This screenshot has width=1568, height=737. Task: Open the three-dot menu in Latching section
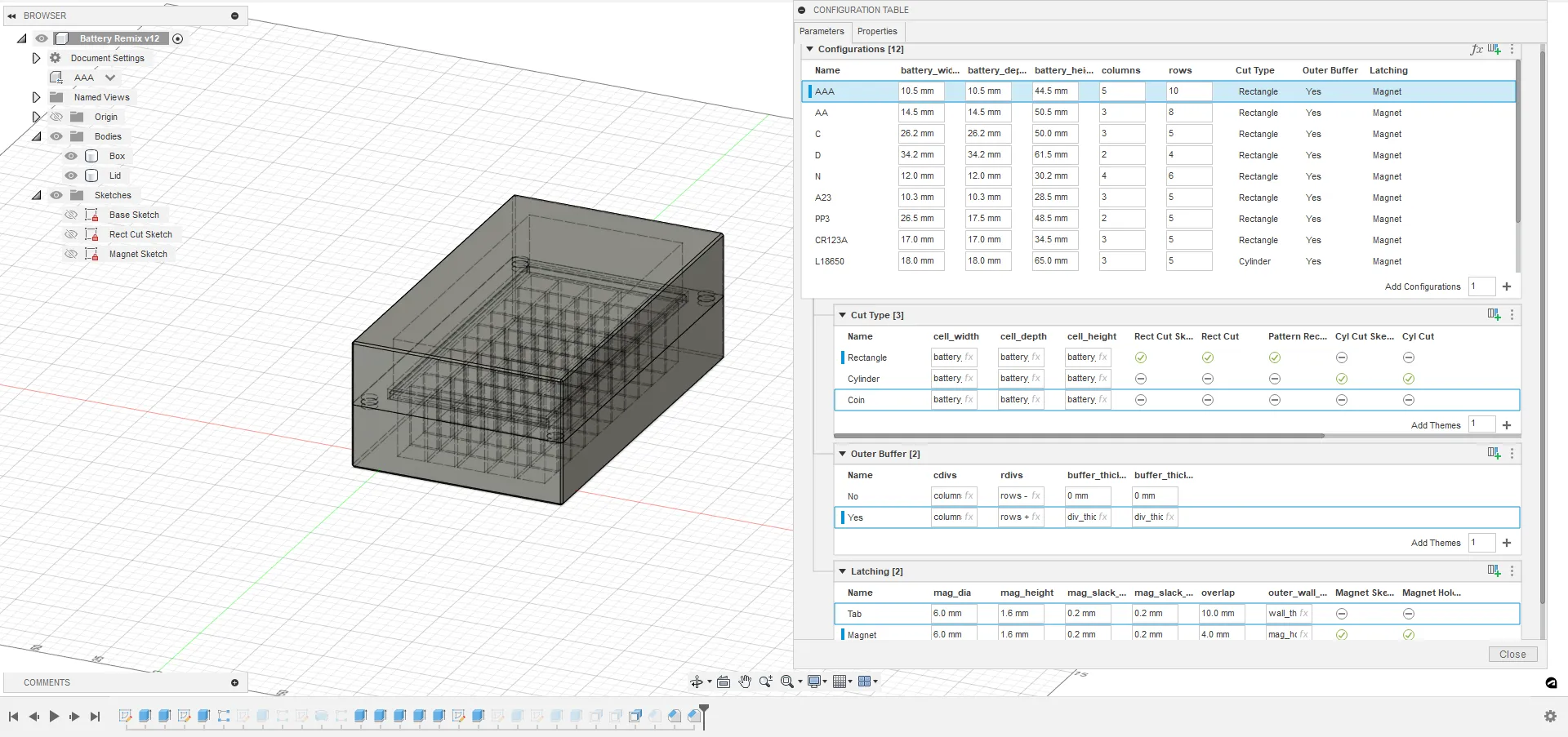[x=1512, y=571]
